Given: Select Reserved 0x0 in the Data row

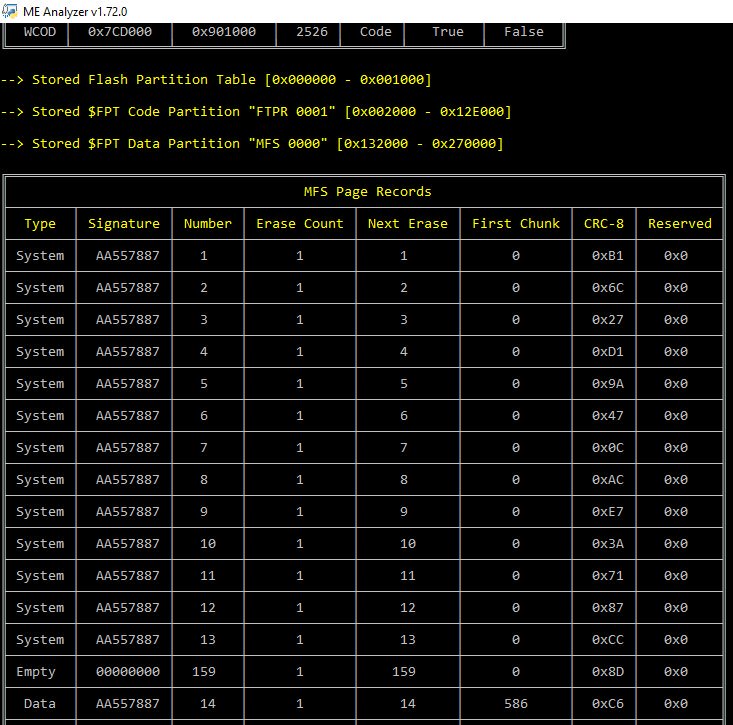Looking at the screenshot, I should [x=676, y=704].
